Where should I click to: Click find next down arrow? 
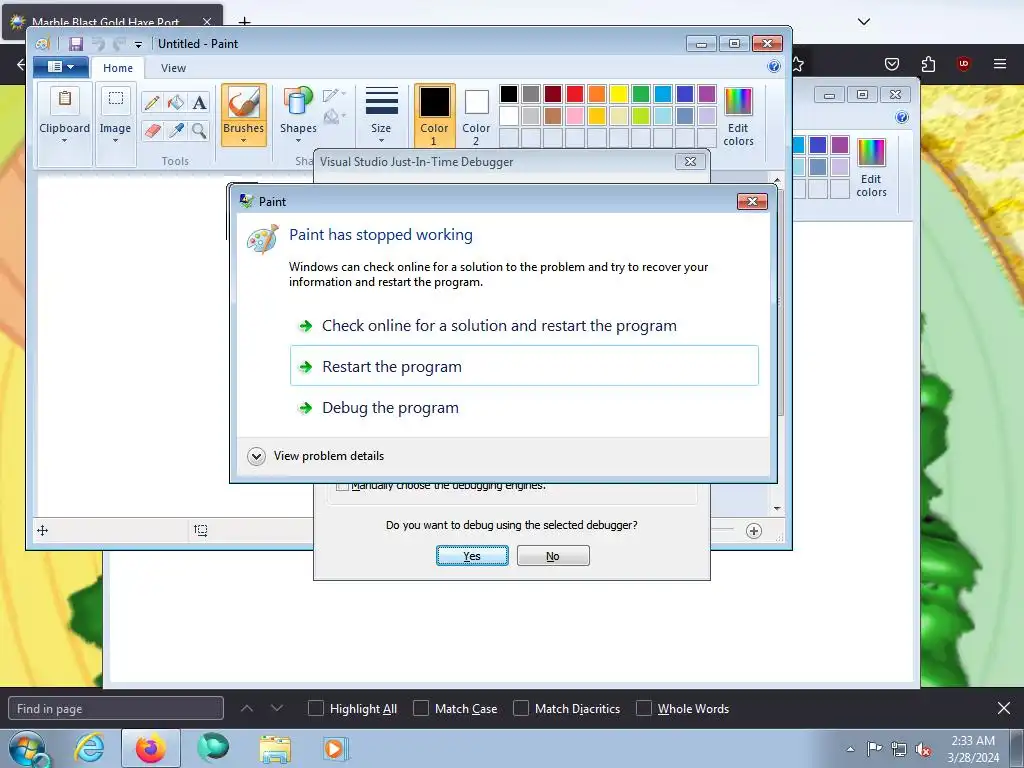click(277, 708)
